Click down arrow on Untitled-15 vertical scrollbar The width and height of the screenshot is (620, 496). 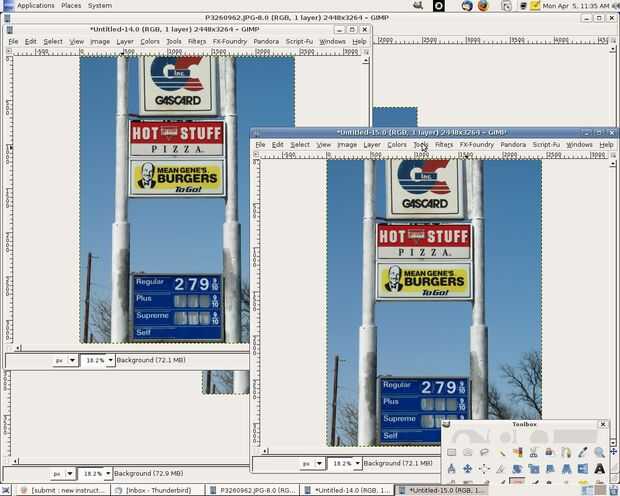(613, 443)
